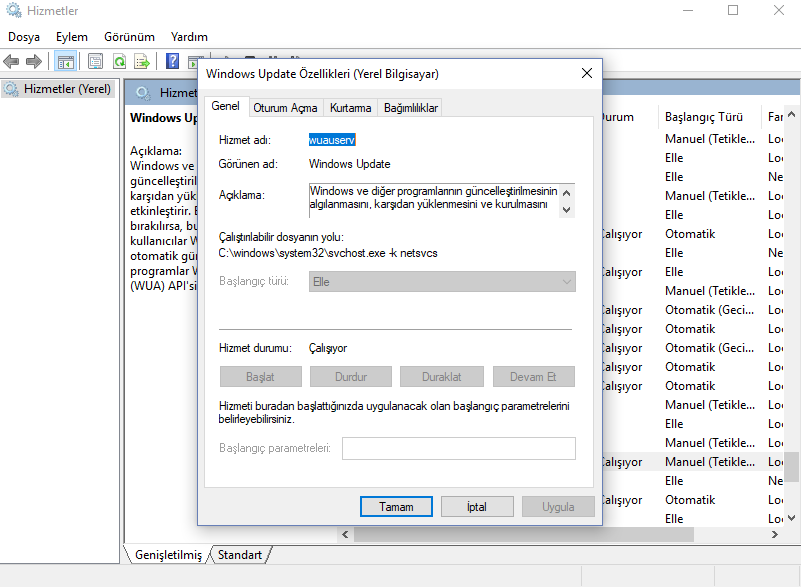Click the horizontal scrollbar left arrow
Image resolution: width=801 pixels, height=587 pixels.
345,534
